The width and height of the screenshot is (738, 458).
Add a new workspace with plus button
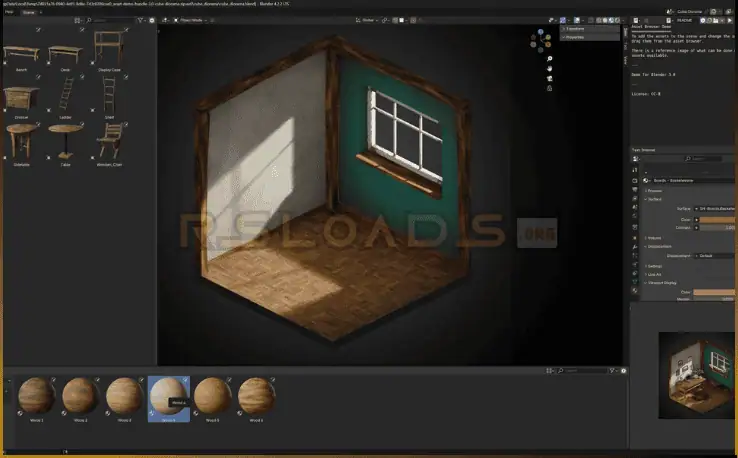(41, 12)
